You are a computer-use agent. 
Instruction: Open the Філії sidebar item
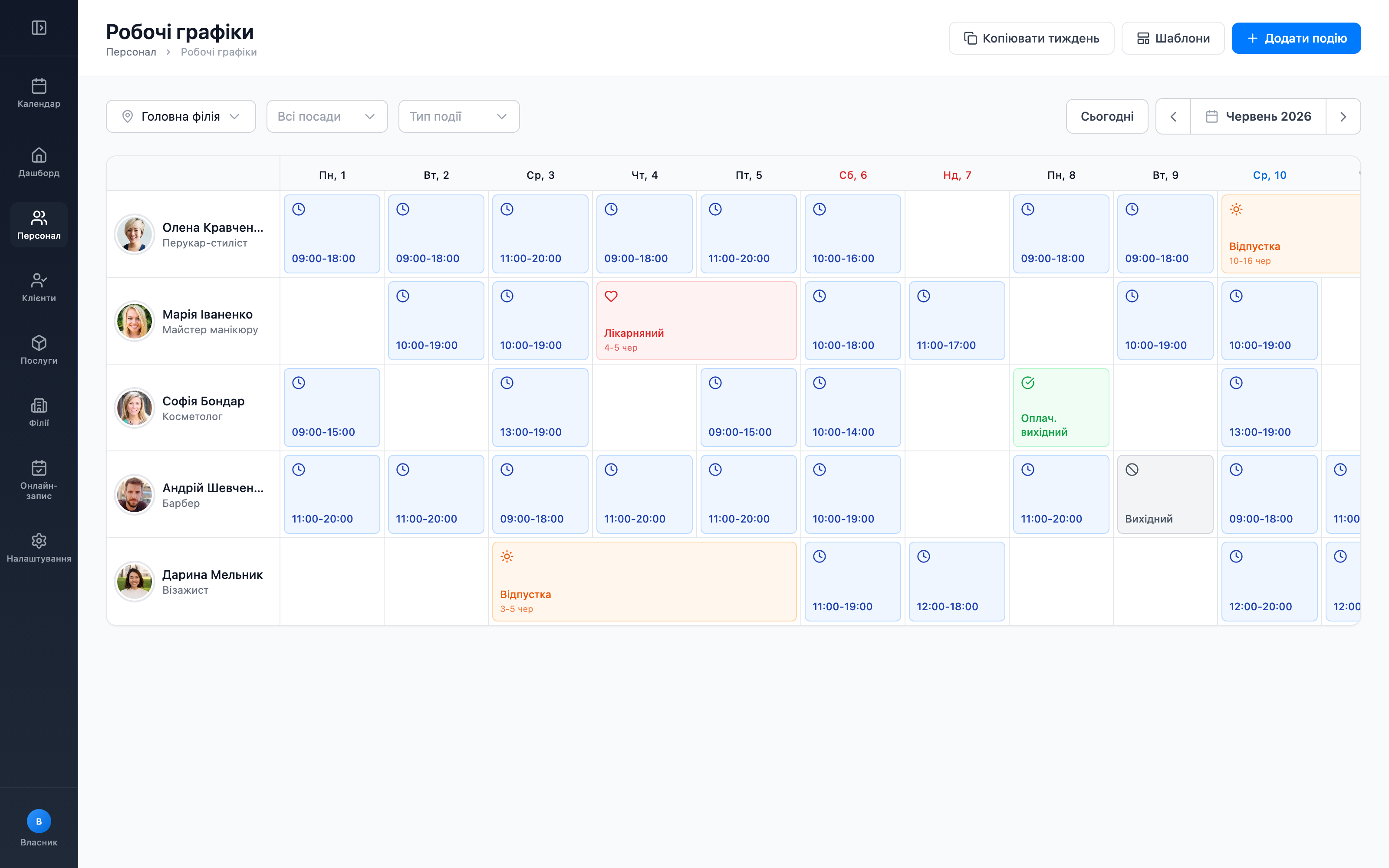[x=39, y=413]
